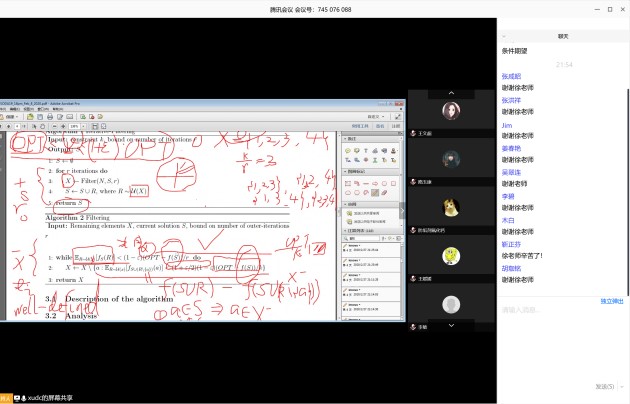Open the create dropdown in Acrobat toolbar
The image size is (630, 404).
click(x=12, y=116)
